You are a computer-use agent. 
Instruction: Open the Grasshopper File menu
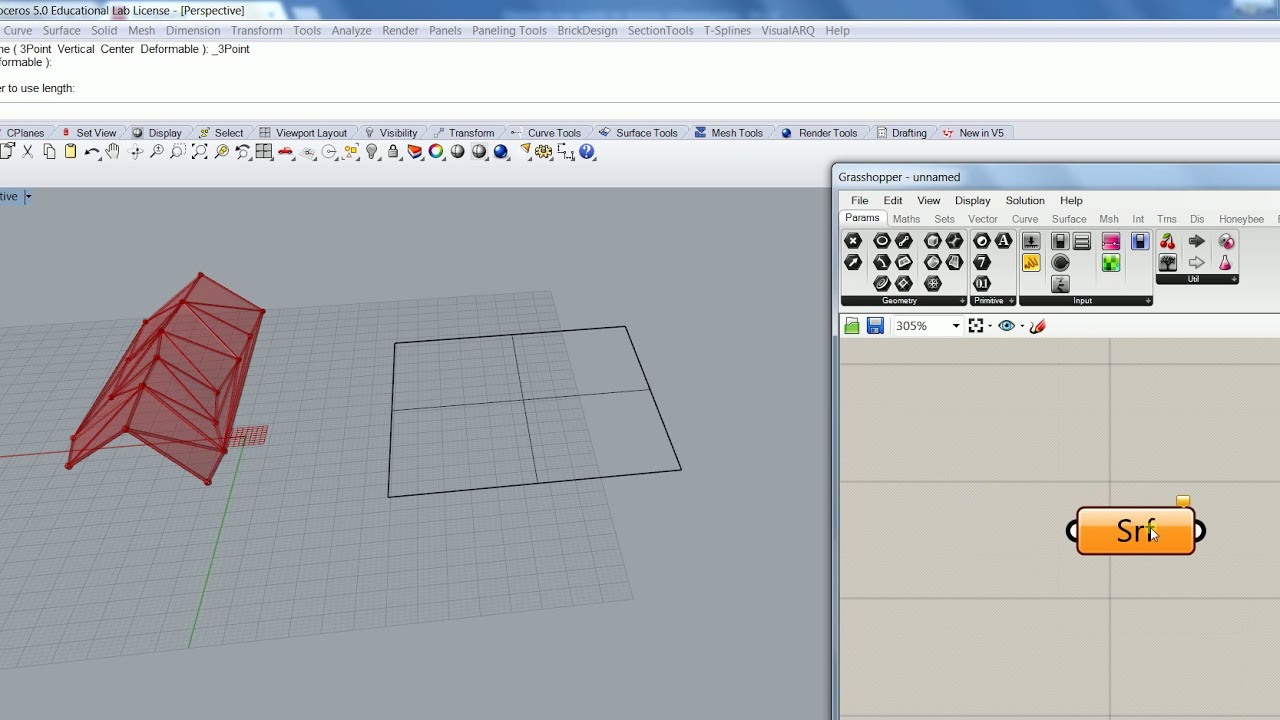860,200
